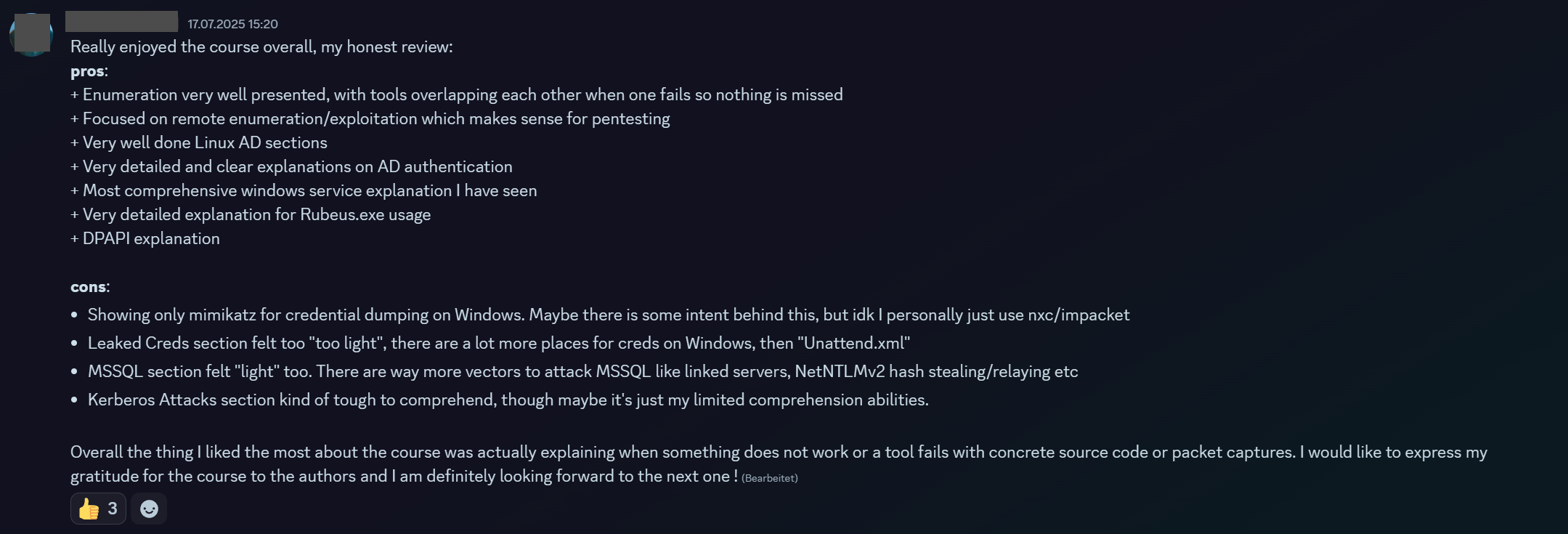
Task: Click the message author's avatar
Action: (x=31, y=33)
